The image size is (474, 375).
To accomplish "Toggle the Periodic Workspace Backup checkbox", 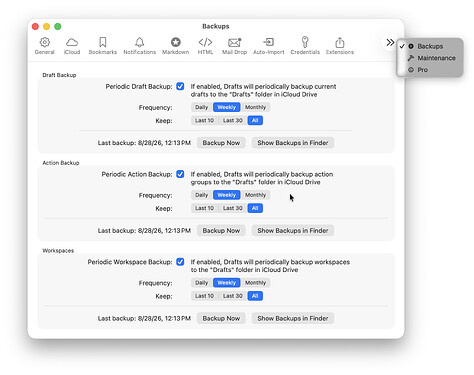I will [x=180, y=262].
